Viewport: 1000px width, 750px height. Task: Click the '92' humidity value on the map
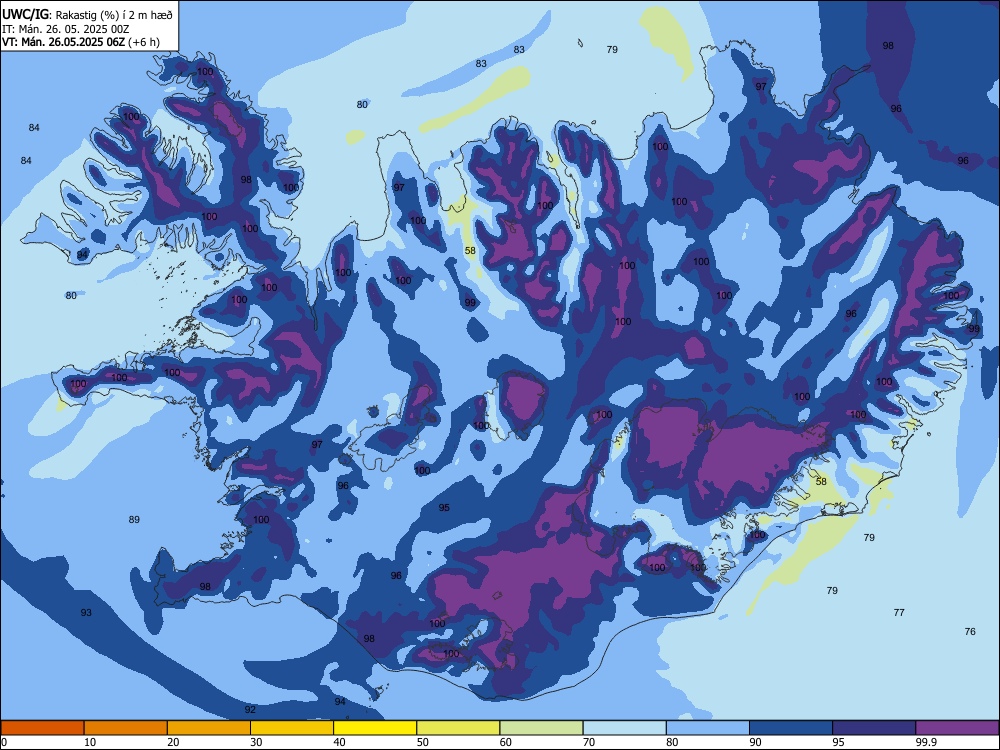click(250, 709)
